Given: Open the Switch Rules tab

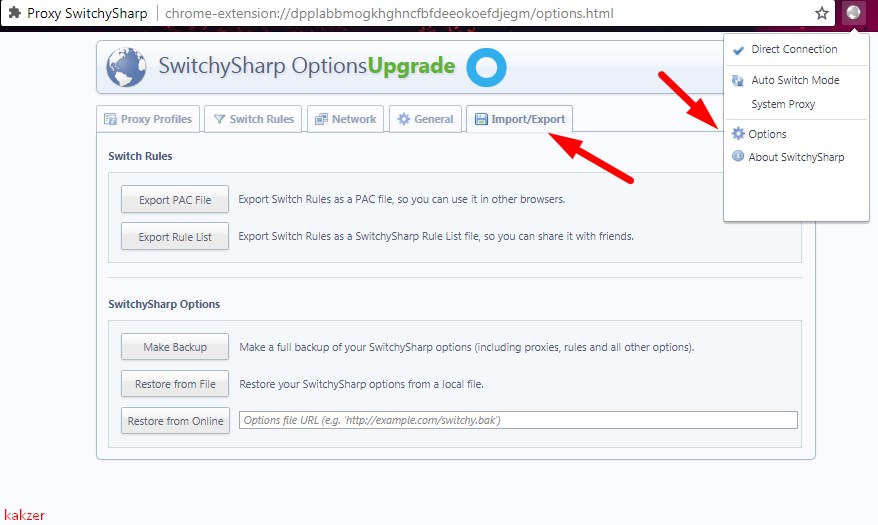Looking at the screenshot, I should [253, 119].
